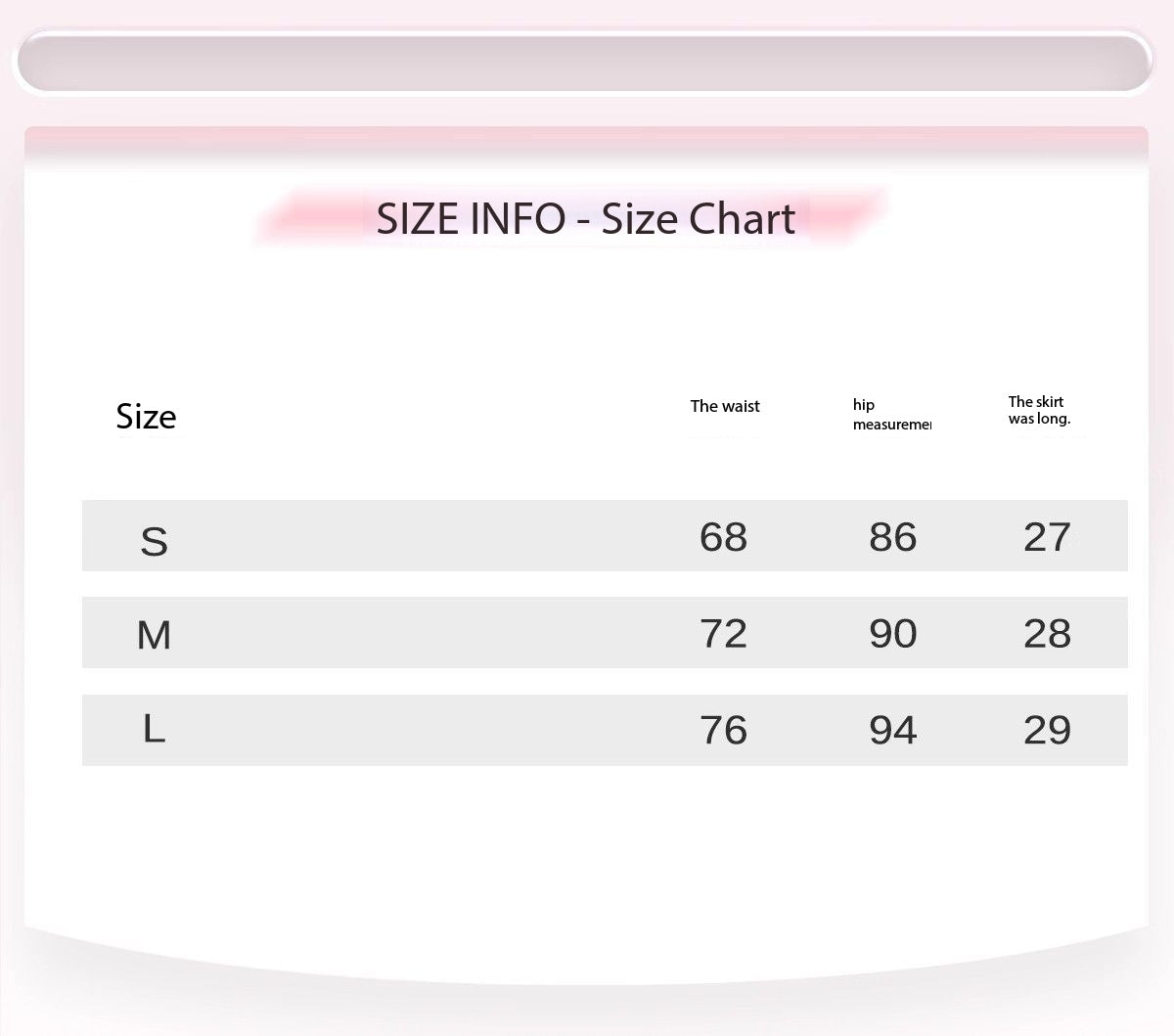Click skirt length 27 in the S row
The image size is (1174, 1036).
point(1047,537)
